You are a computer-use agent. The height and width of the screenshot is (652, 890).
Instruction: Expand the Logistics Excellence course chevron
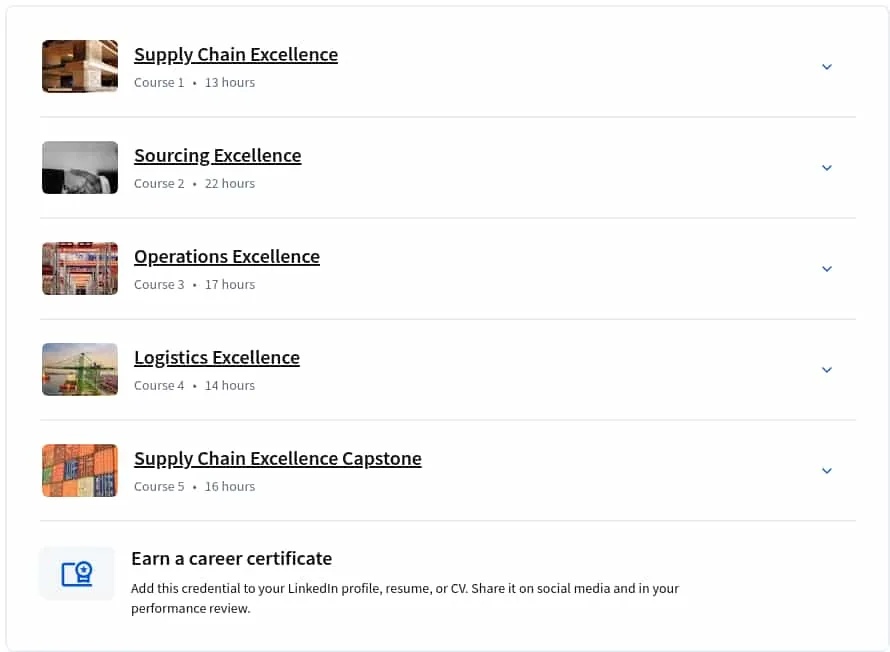826,370
